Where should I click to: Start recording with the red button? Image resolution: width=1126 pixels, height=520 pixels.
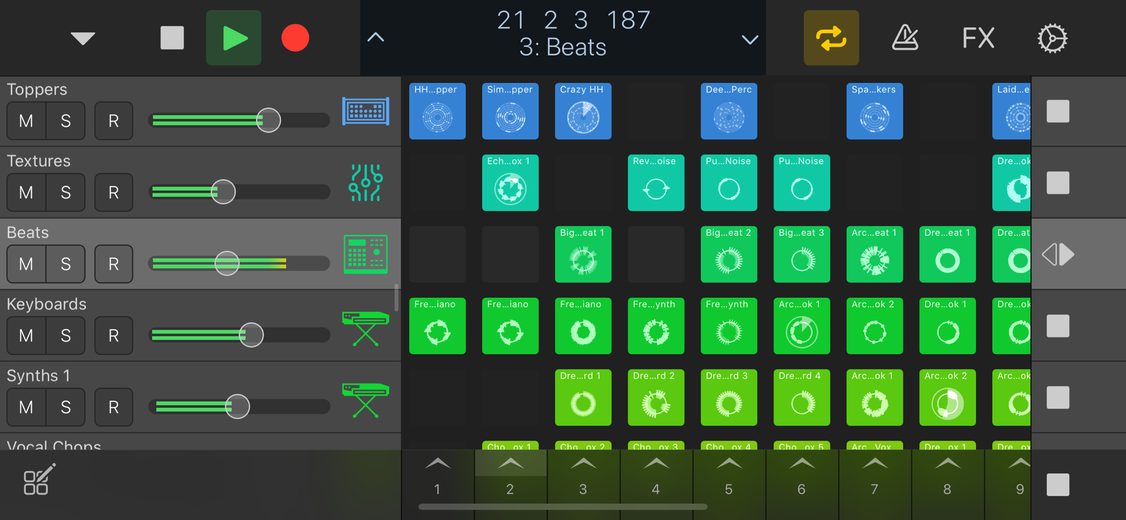click(295, 37)
